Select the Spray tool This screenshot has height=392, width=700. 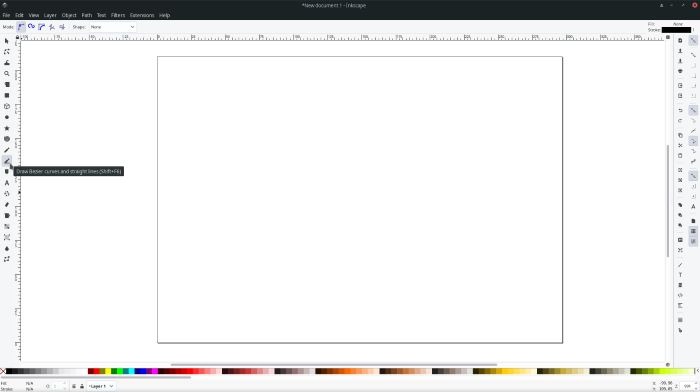point(7,194)
